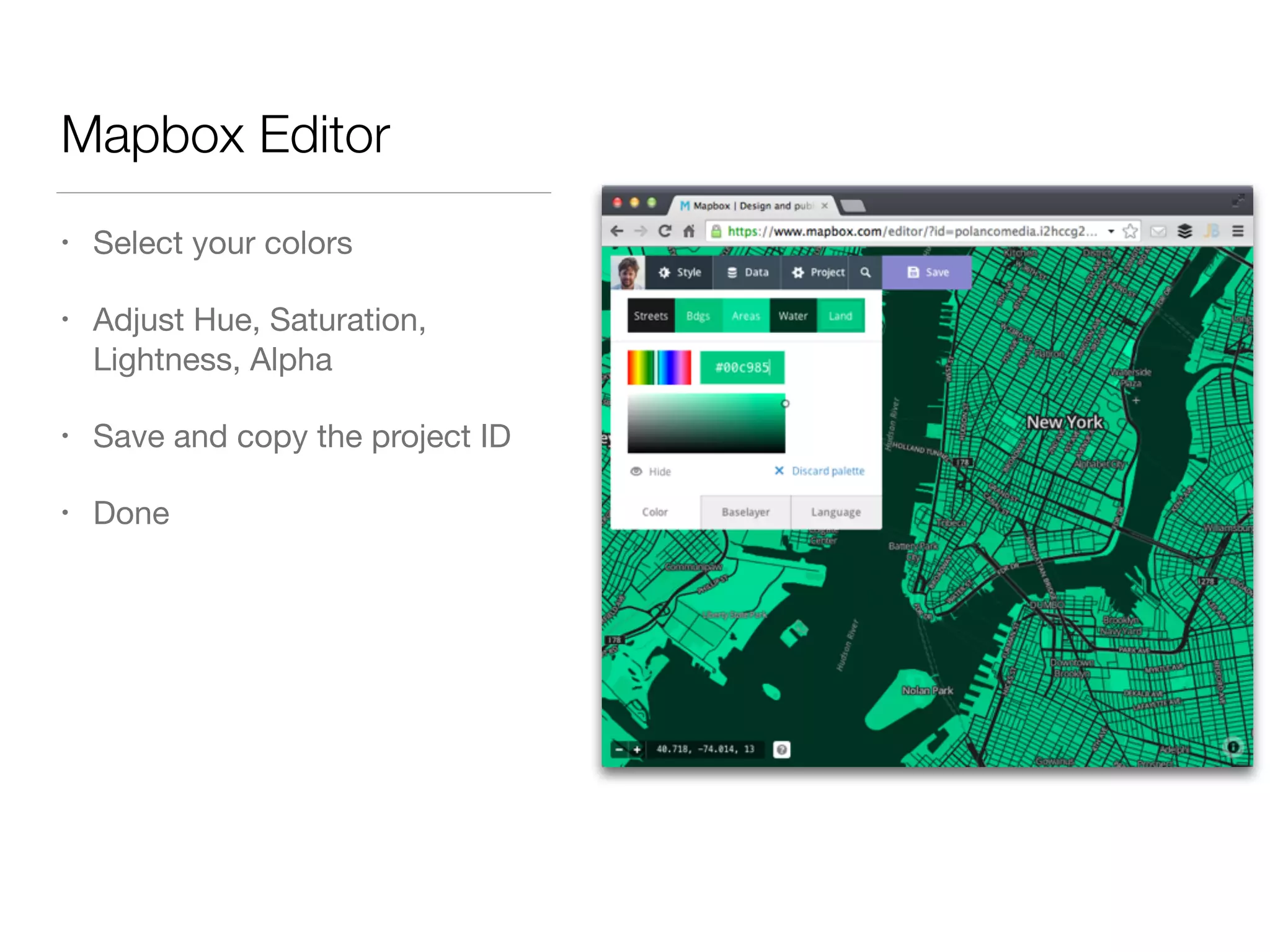Switch to the Language tab
This screenshot has width=1270, height=952.
pos(836,512)
